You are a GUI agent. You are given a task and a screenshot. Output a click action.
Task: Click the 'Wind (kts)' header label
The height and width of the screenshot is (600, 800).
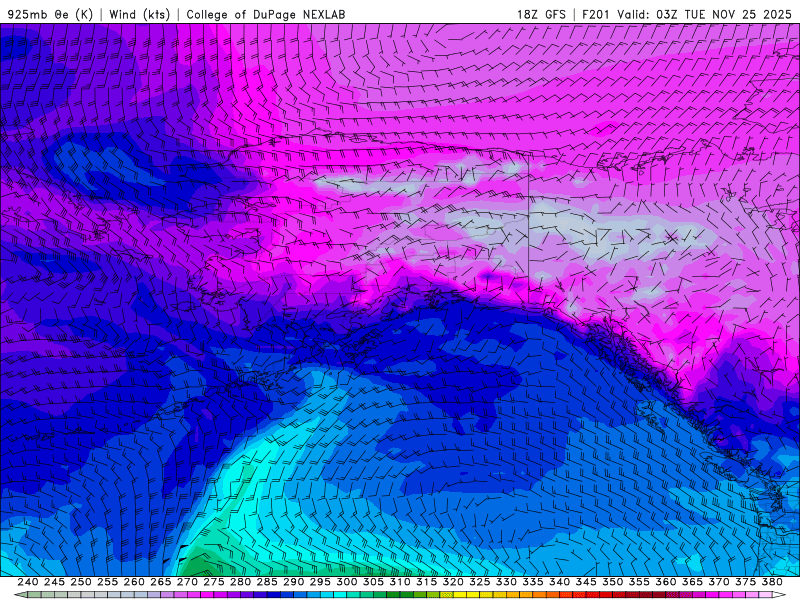(139, 14)
